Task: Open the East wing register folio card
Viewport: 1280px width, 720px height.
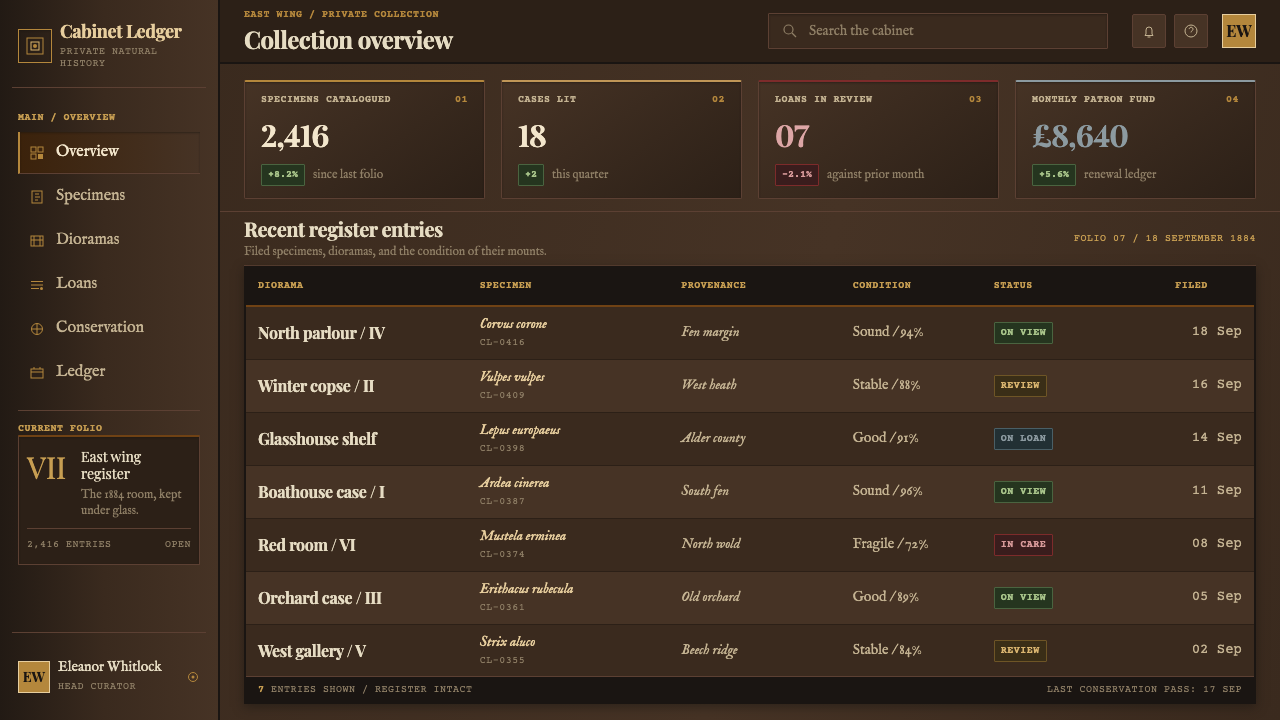Action: tap(109, 500)
